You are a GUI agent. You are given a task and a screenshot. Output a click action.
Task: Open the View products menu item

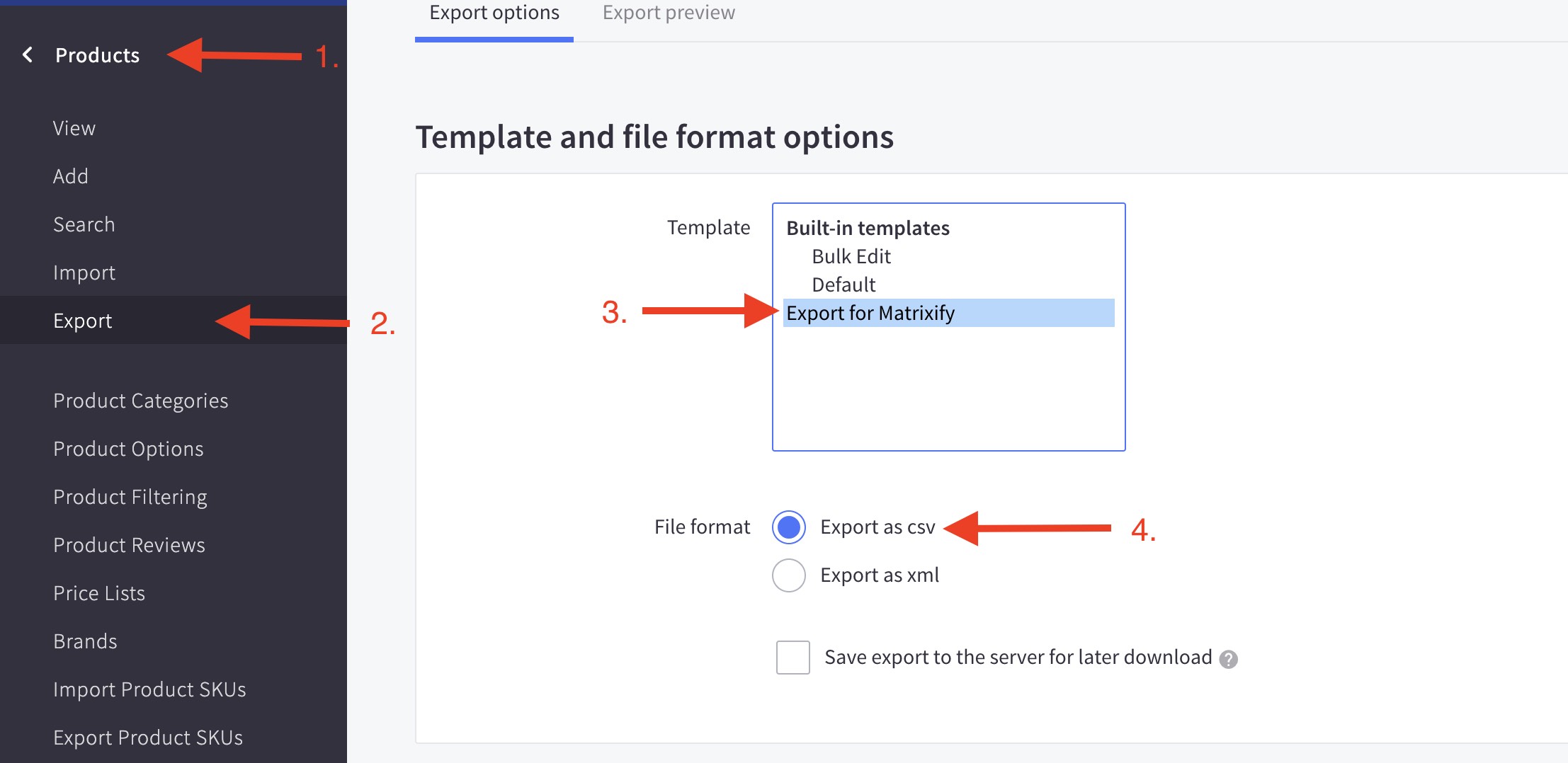(x=74, y=128)
